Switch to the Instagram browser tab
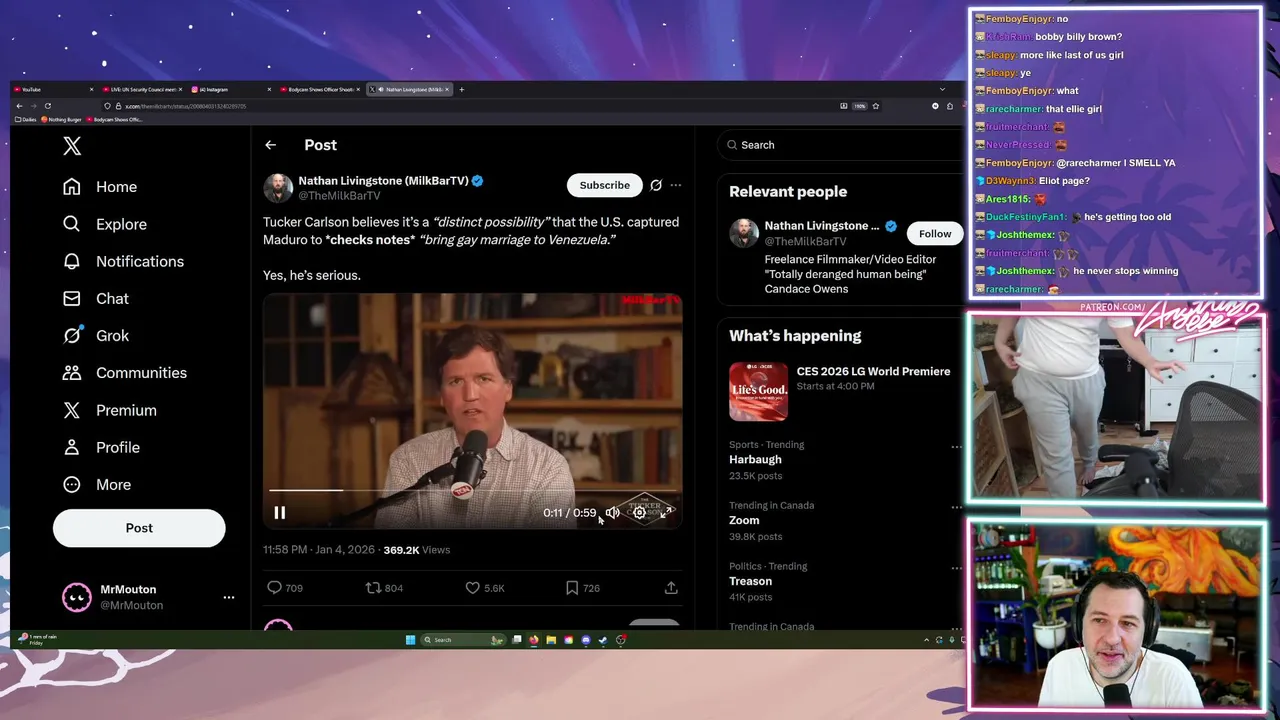Screen dimensions: 1280x720 point(230,89)
